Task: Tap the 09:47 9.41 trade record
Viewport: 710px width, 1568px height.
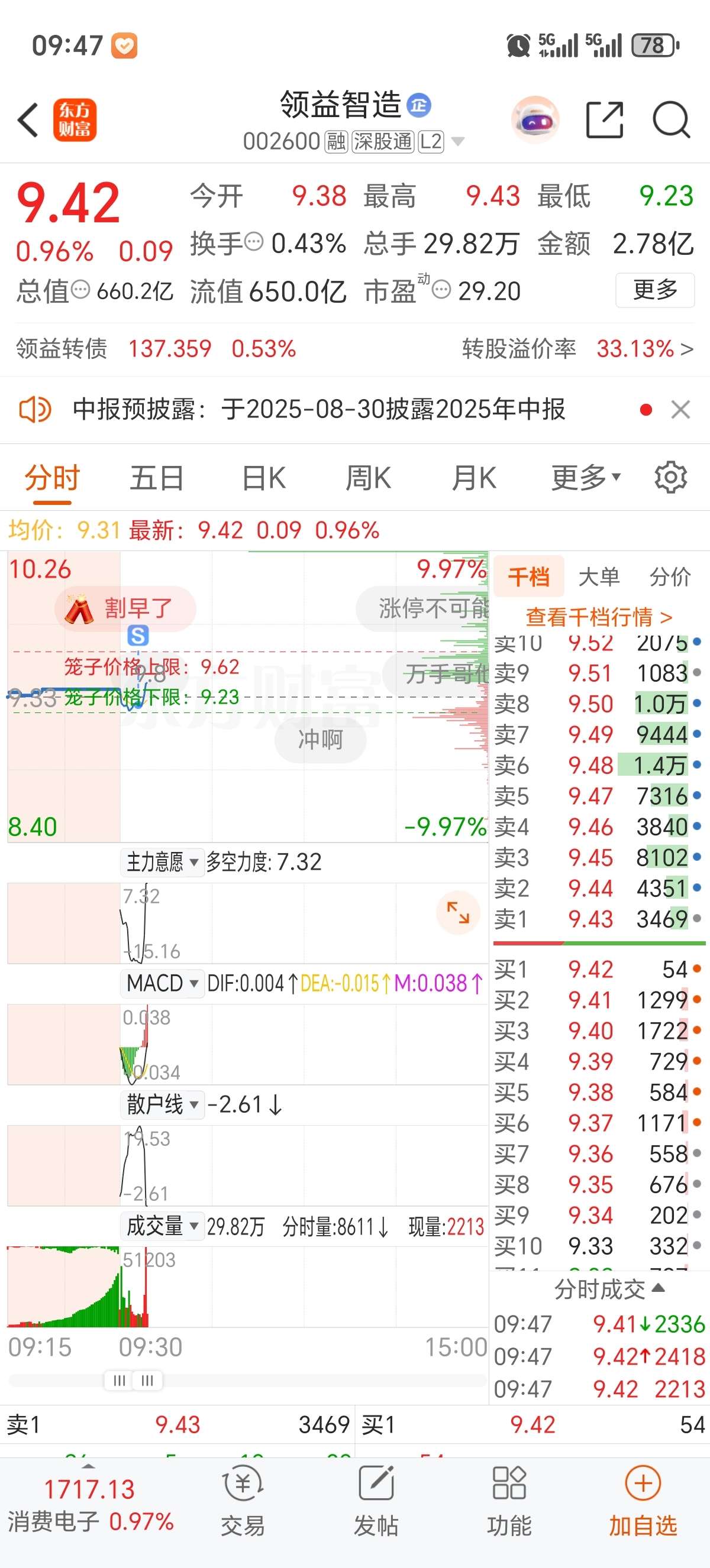Action: point(599,1324)
